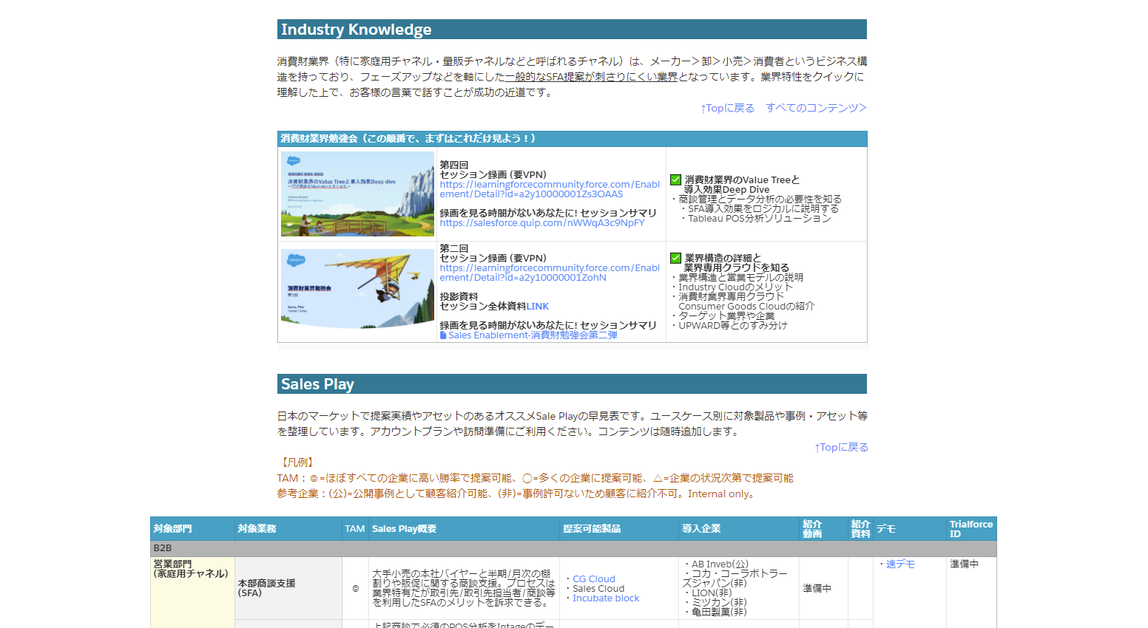Click the ◎ TAM symbol in SFA row
The width and height of the screenshot is (1148, 628).
(355, 588)
